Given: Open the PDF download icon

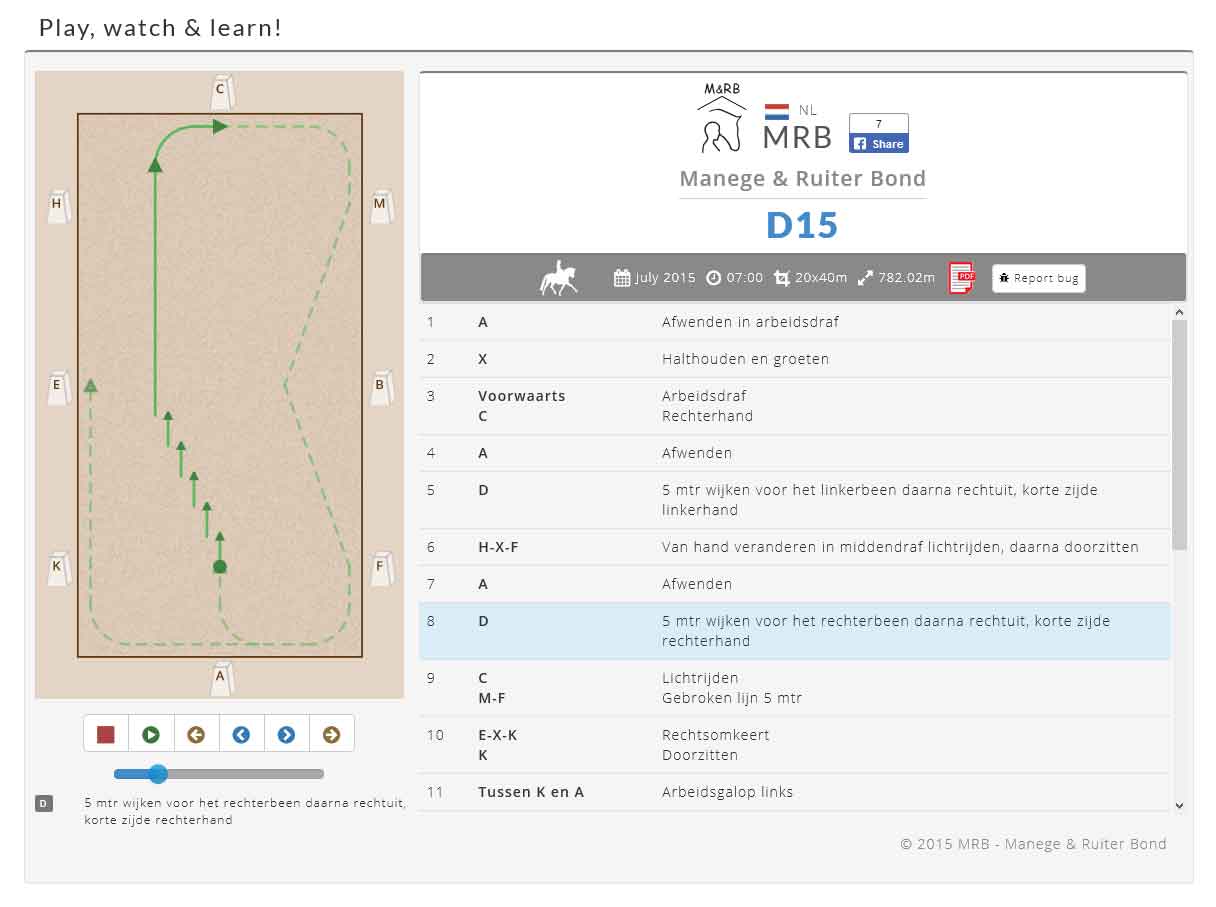Looking at the screenshot, I should 961,278.
